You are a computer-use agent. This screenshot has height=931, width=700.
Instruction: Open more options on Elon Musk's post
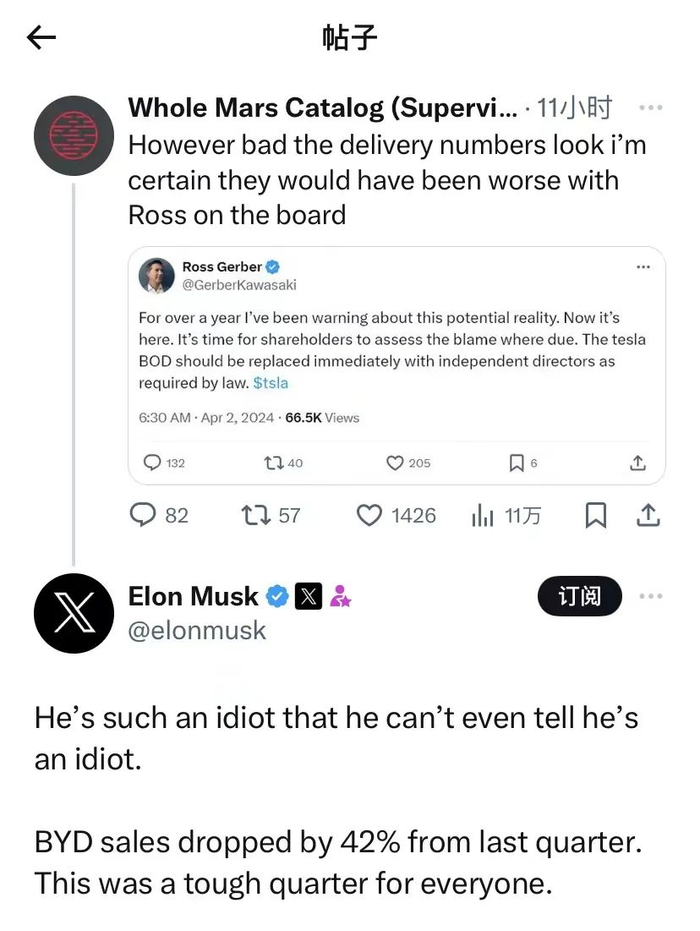click(650, 597)
